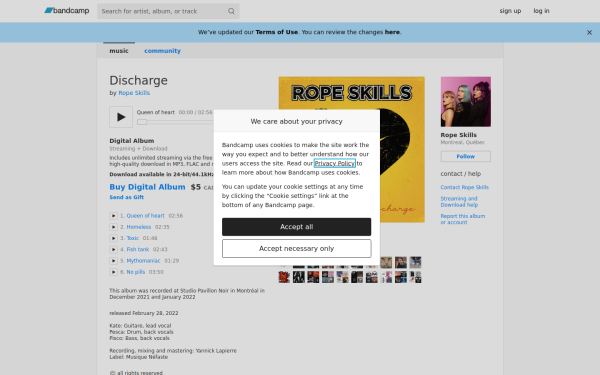Click Send as Gift
The image size is (600, 375).
click(126, 197)
